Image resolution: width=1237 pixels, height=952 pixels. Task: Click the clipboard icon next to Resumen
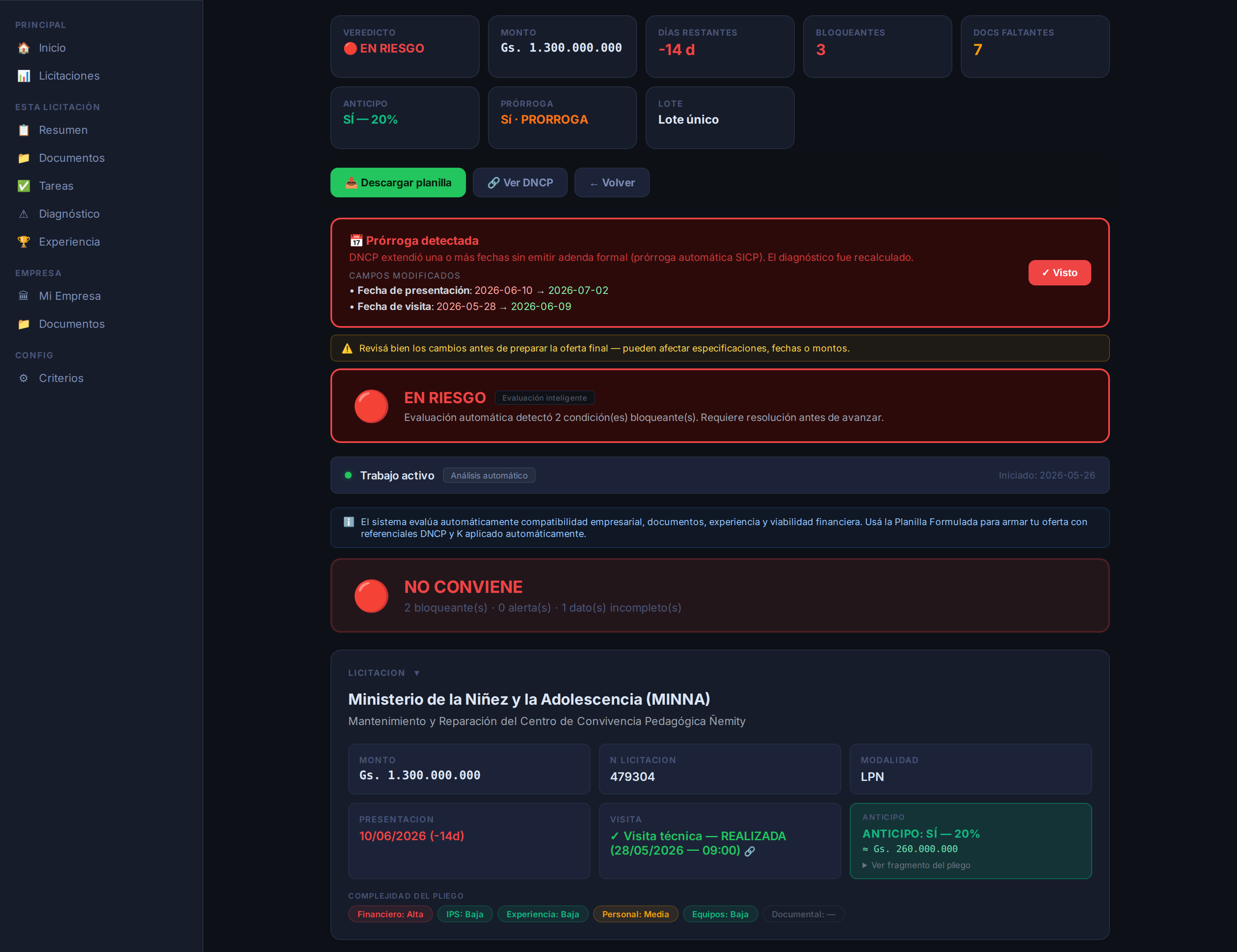[24, 130]
